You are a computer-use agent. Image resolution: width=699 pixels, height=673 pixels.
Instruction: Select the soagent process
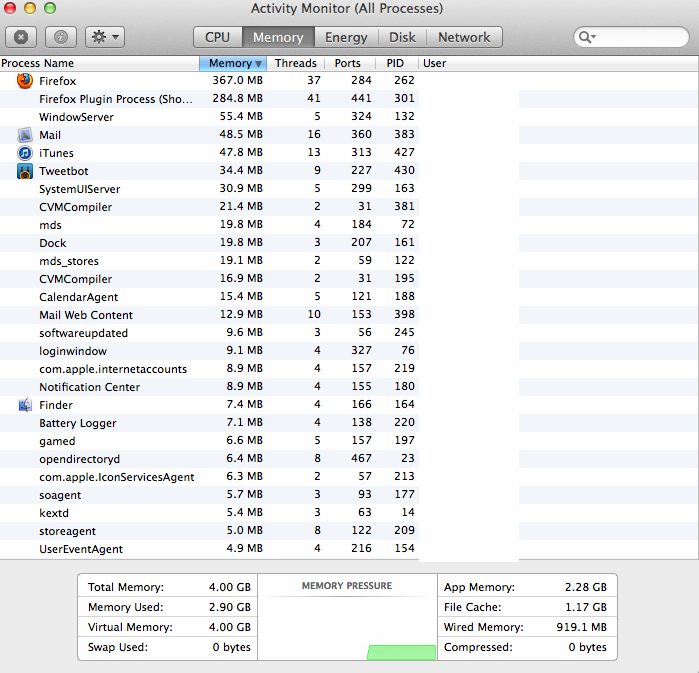(x=350, y=495)
